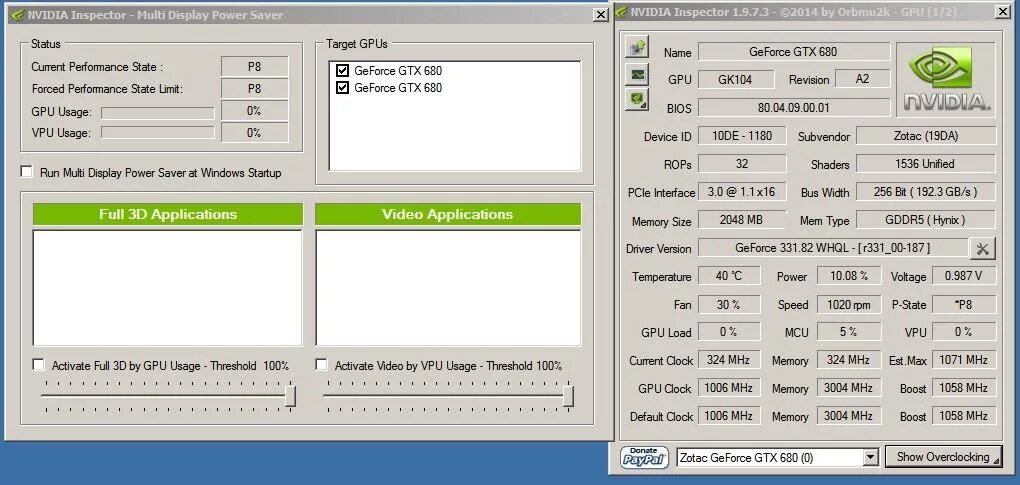Click the ROPs value 32
1020x485 pixels.
pos(742,164)
